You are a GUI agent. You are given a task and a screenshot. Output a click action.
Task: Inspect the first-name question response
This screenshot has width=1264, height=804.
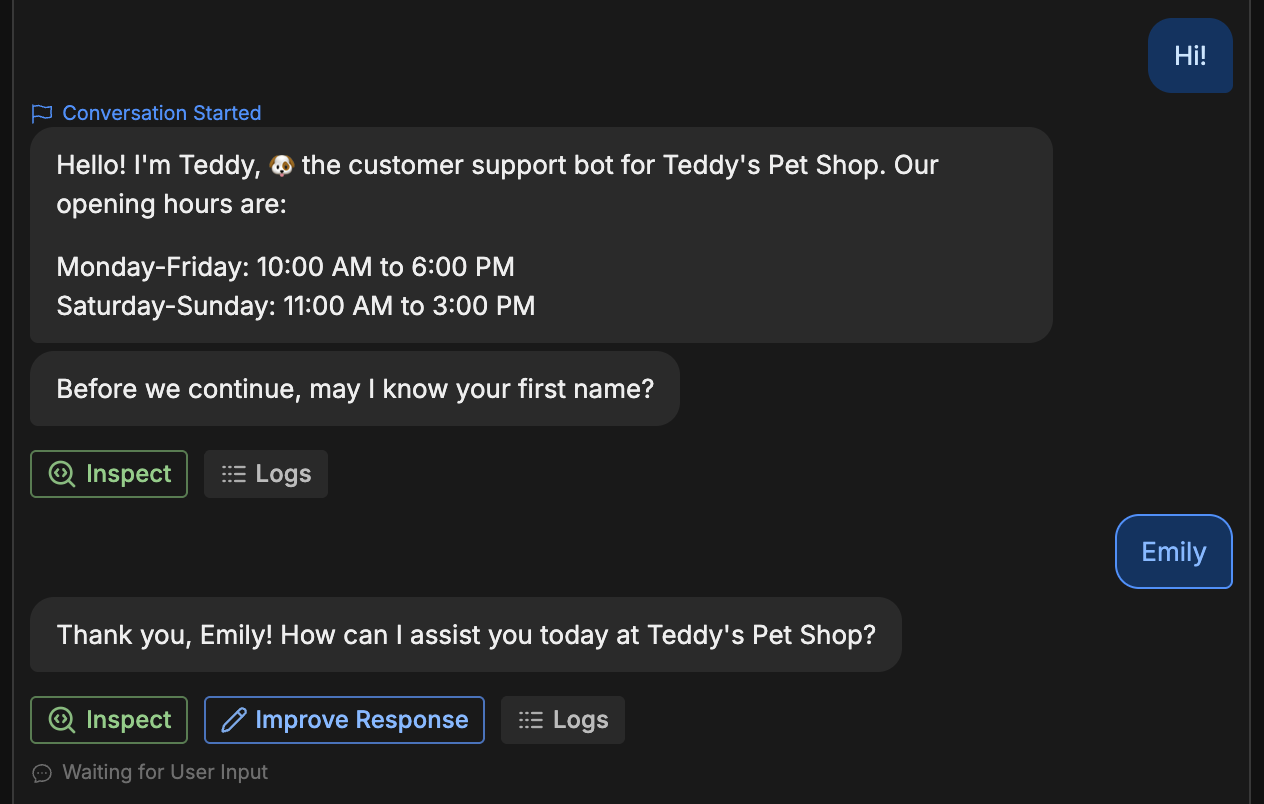coord(109,474)
